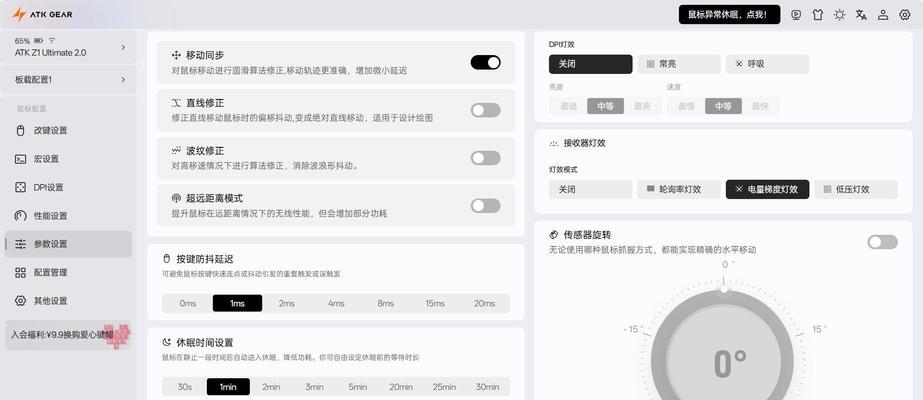Open language translation icon
This screenshot has height=400, width=923.
861,15
